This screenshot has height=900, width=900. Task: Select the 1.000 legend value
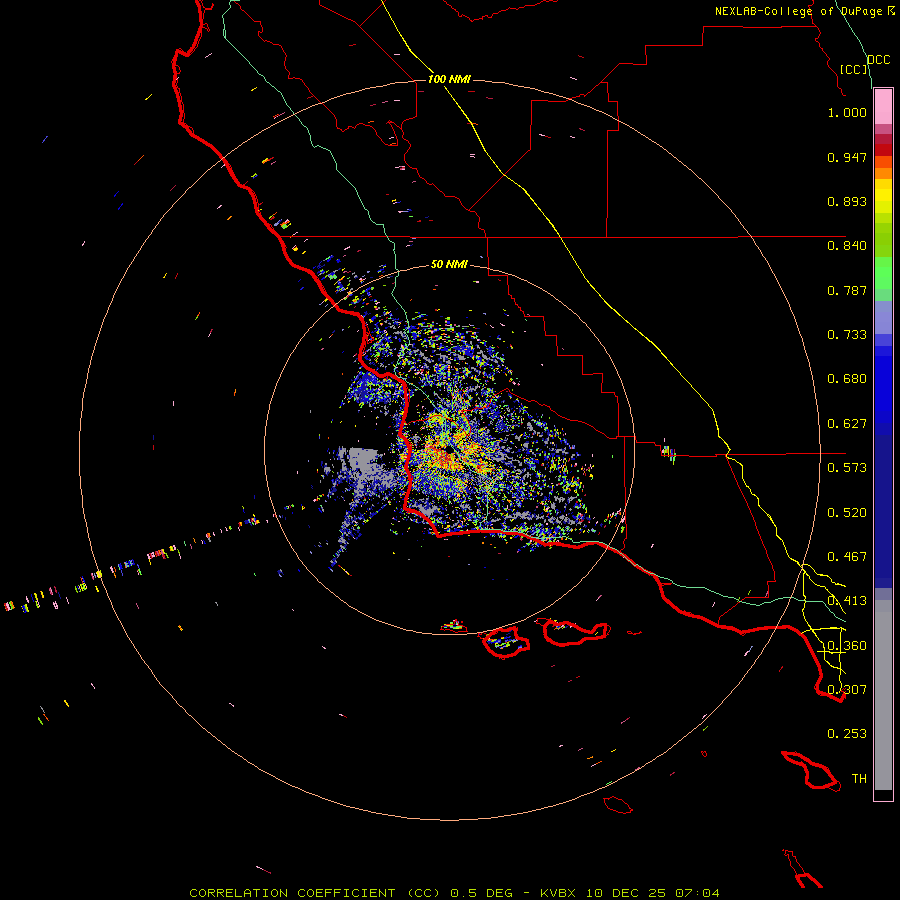point(847,112)
